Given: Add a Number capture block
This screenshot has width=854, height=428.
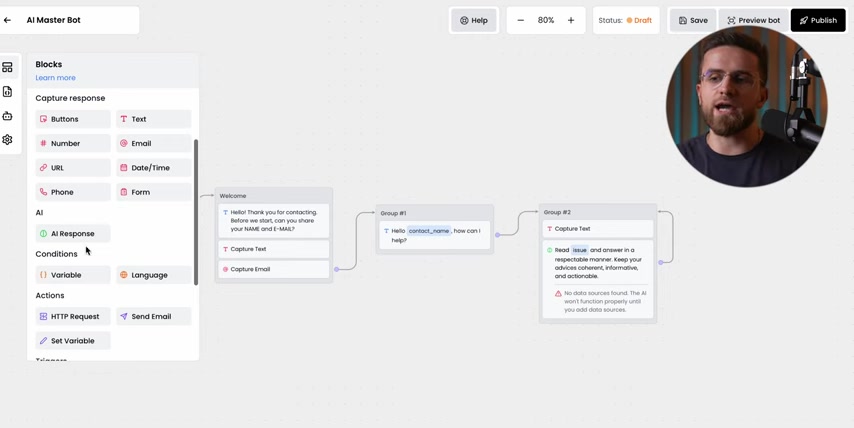Looking at the screenshot, I should (73, 143).
